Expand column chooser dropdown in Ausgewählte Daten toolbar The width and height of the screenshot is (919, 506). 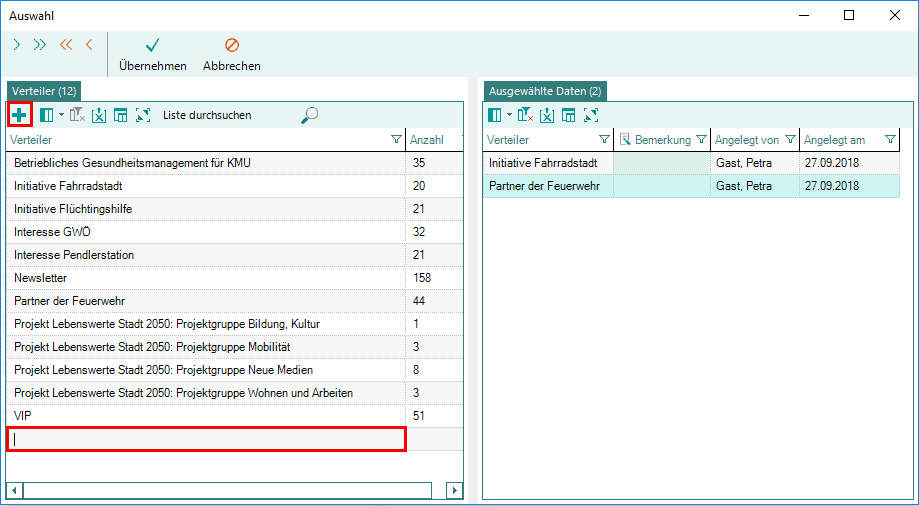(509, 115)
